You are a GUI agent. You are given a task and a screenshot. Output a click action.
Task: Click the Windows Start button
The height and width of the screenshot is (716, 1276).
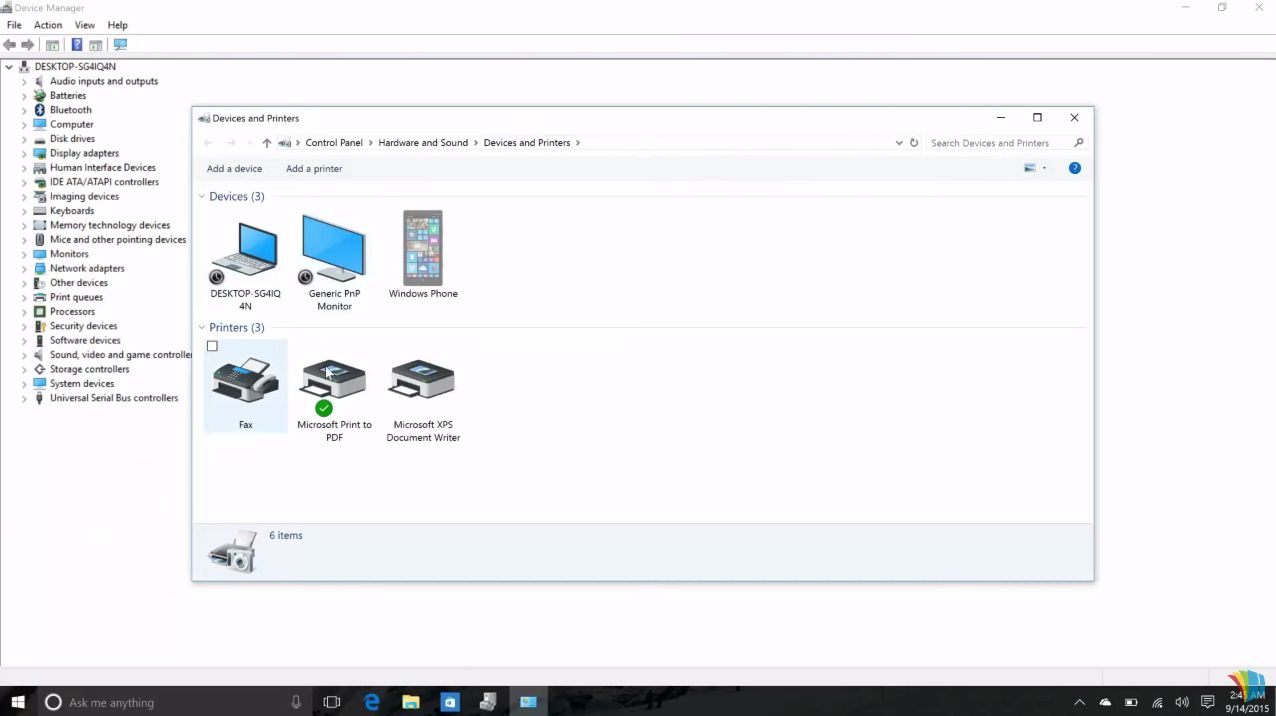tap(18, 702)
